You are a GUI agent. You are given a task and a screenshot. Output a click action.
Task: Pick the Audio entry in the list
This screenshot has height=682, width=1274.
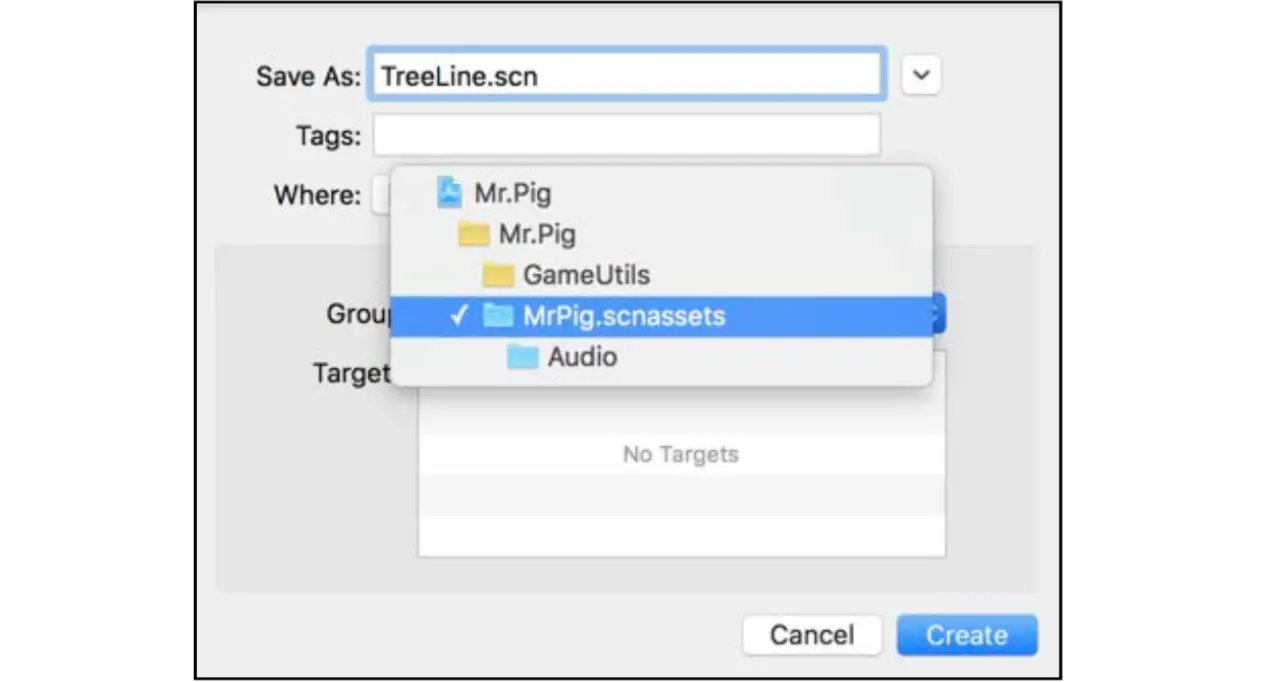pos(582,357)
